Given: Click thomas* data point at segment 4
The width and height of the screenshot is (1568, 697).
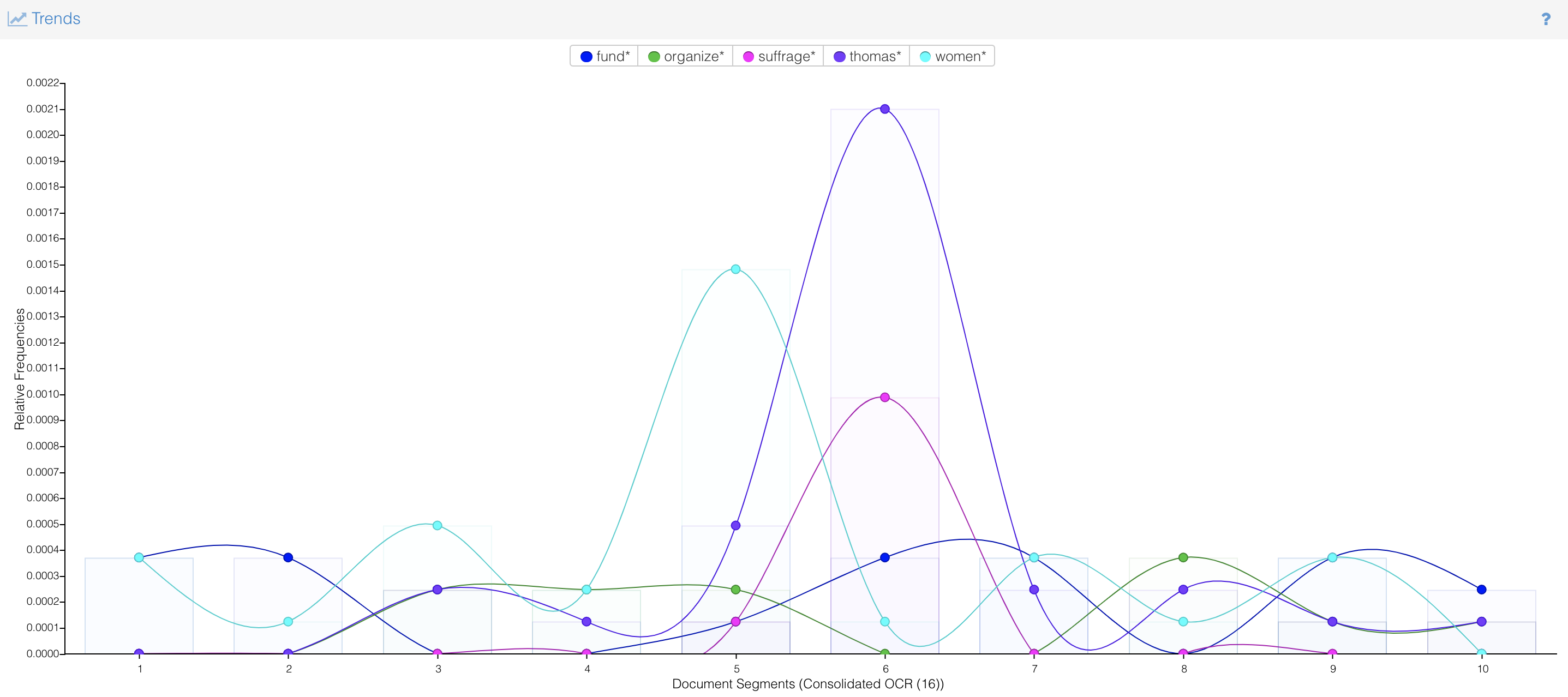Looking at the screenshot, I should pos(586,622).
